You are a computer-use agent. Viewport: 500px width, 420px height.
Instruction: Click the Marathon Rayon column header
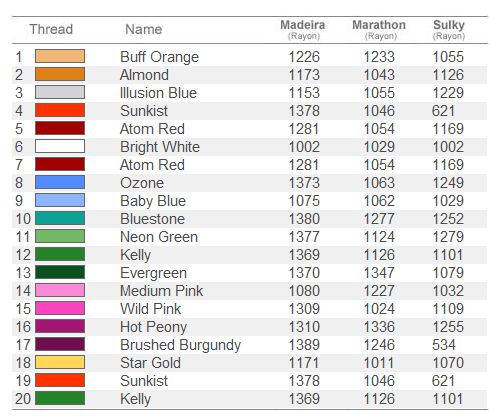379,30
